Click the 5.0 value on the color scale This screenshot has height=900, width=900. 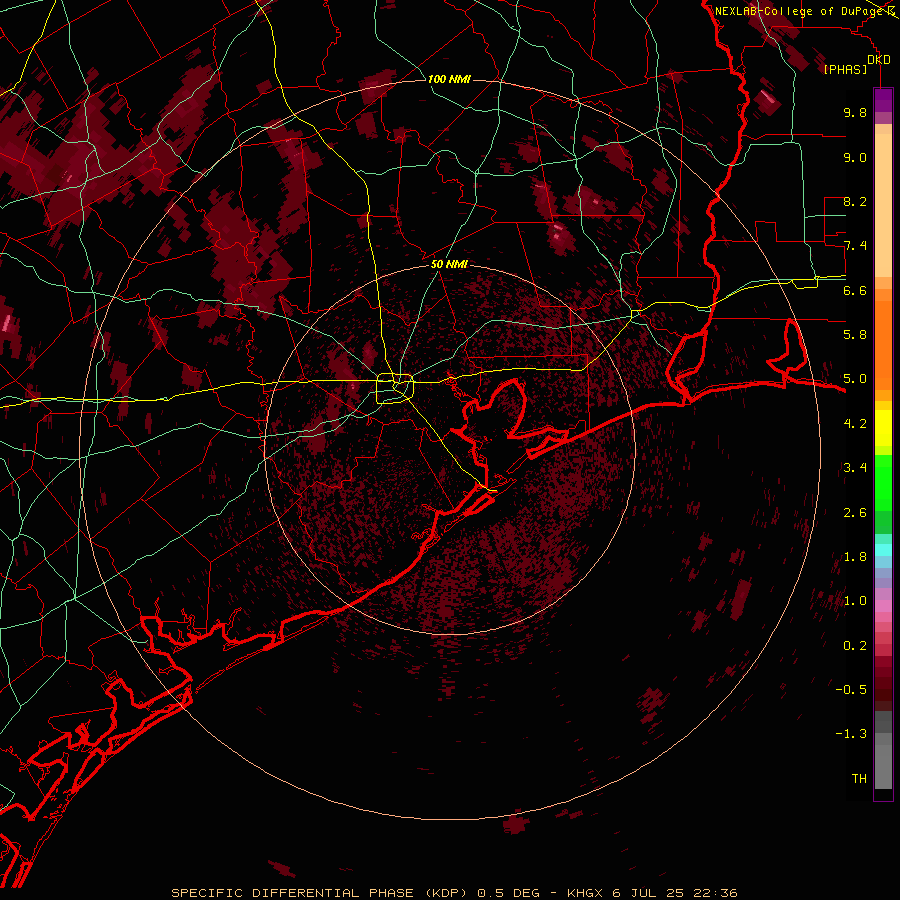pos(855,379)
